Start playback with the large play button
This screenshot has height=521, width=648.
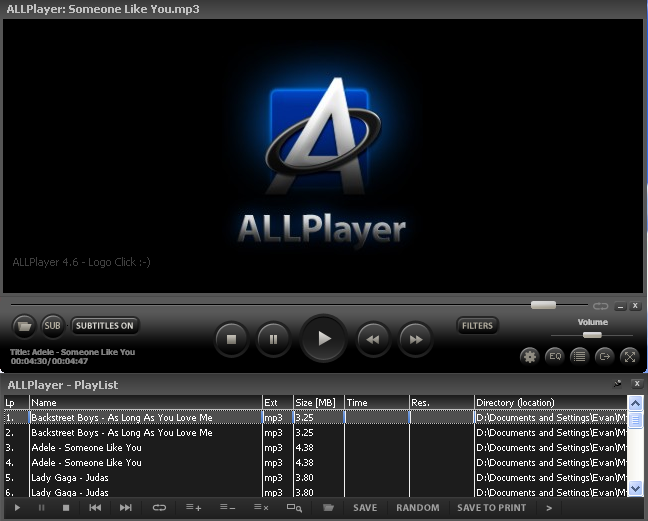[x=323, y=339]
